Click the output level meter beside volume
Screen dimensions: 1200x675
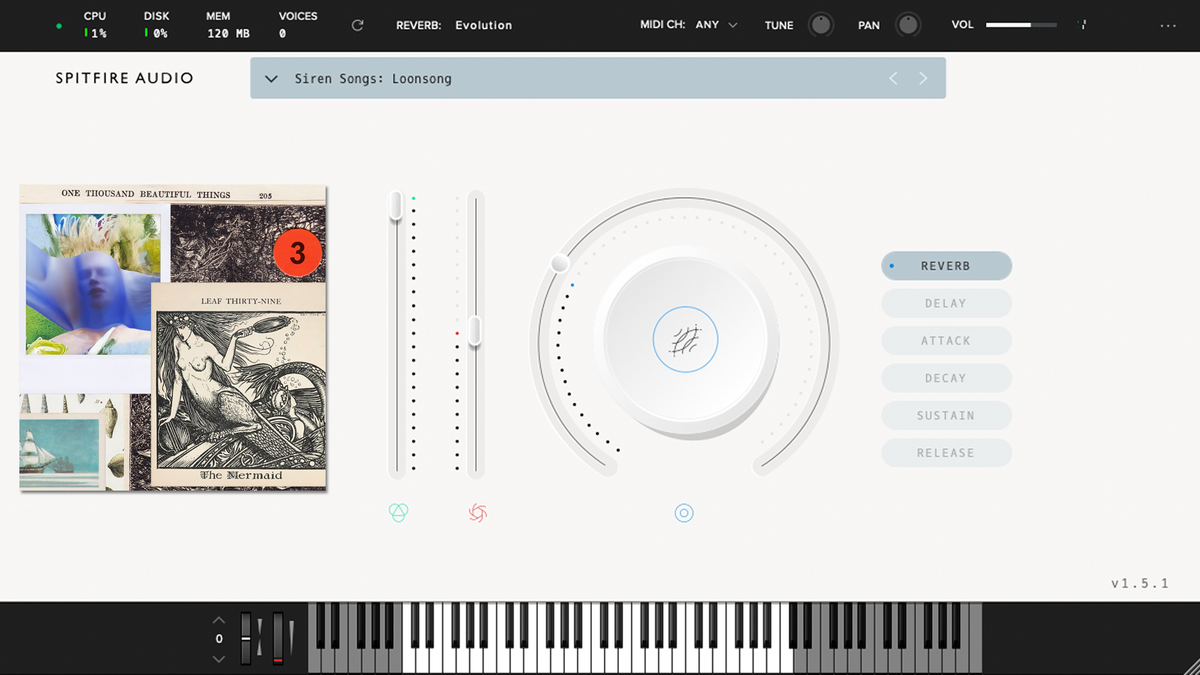(1083, 24)
